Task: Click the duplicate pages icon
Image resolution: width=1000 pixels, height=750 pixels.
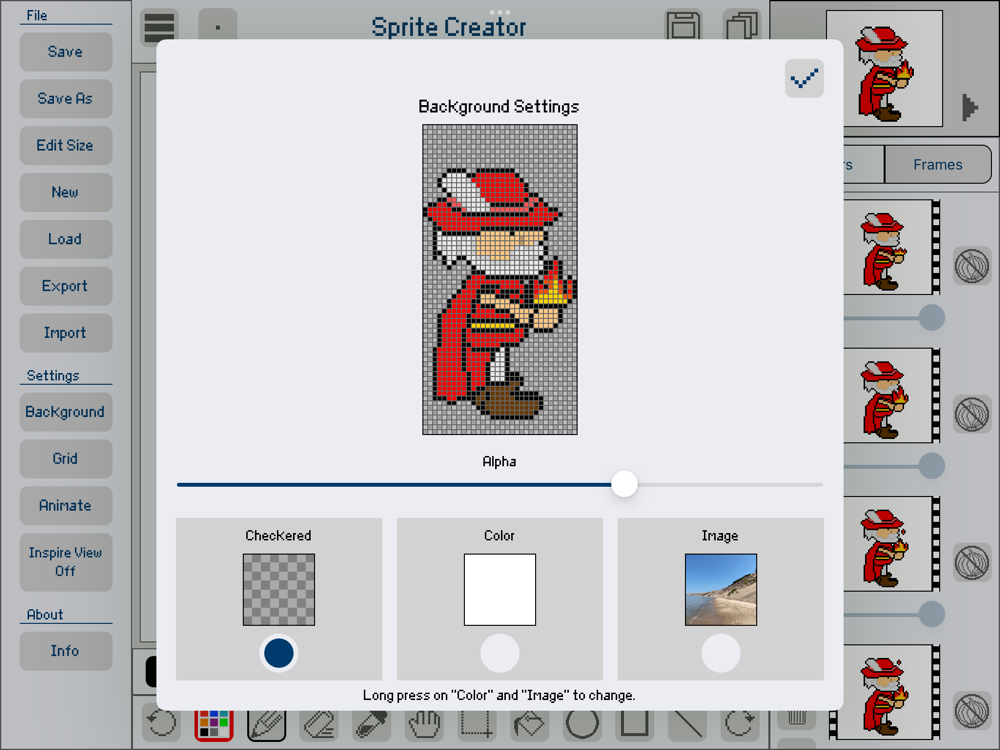Action: click(742, 27)
